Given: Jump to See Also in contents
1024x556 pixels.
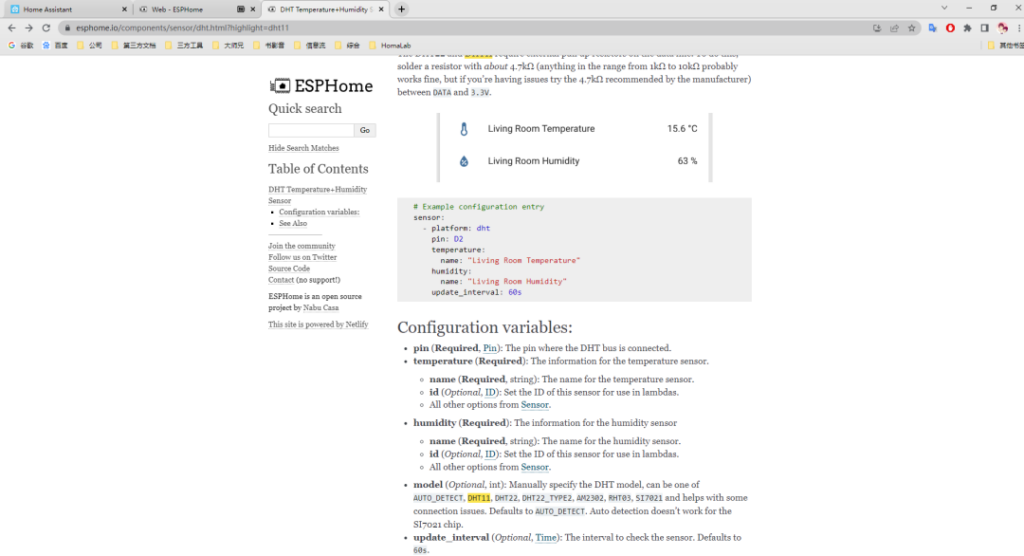Looking at the screenshot, I should click(x=293, y=223).
